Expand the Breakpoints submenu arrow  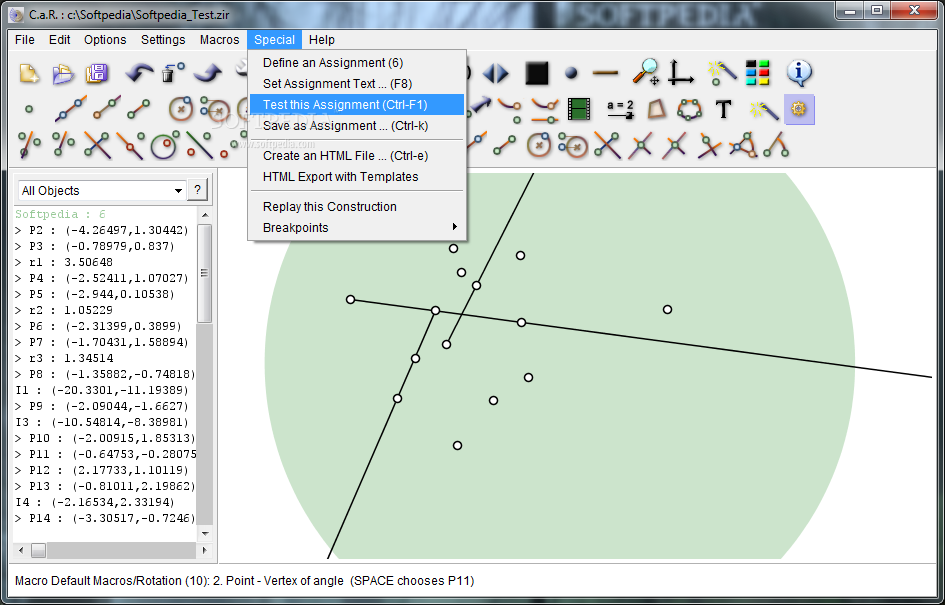[454, 227]
